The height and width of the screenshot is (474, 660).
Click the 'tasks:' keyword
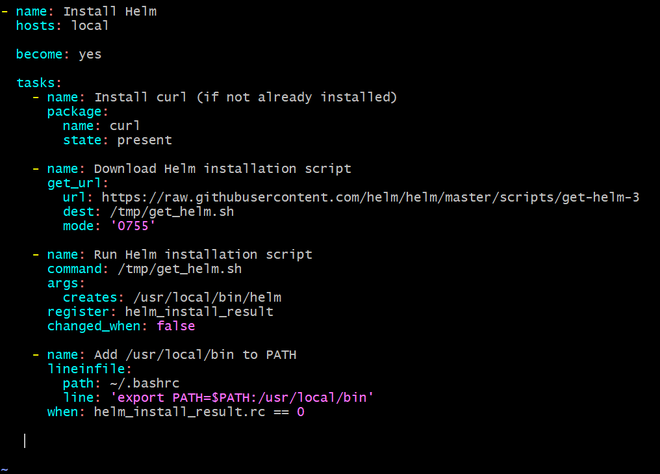(39, 83)
